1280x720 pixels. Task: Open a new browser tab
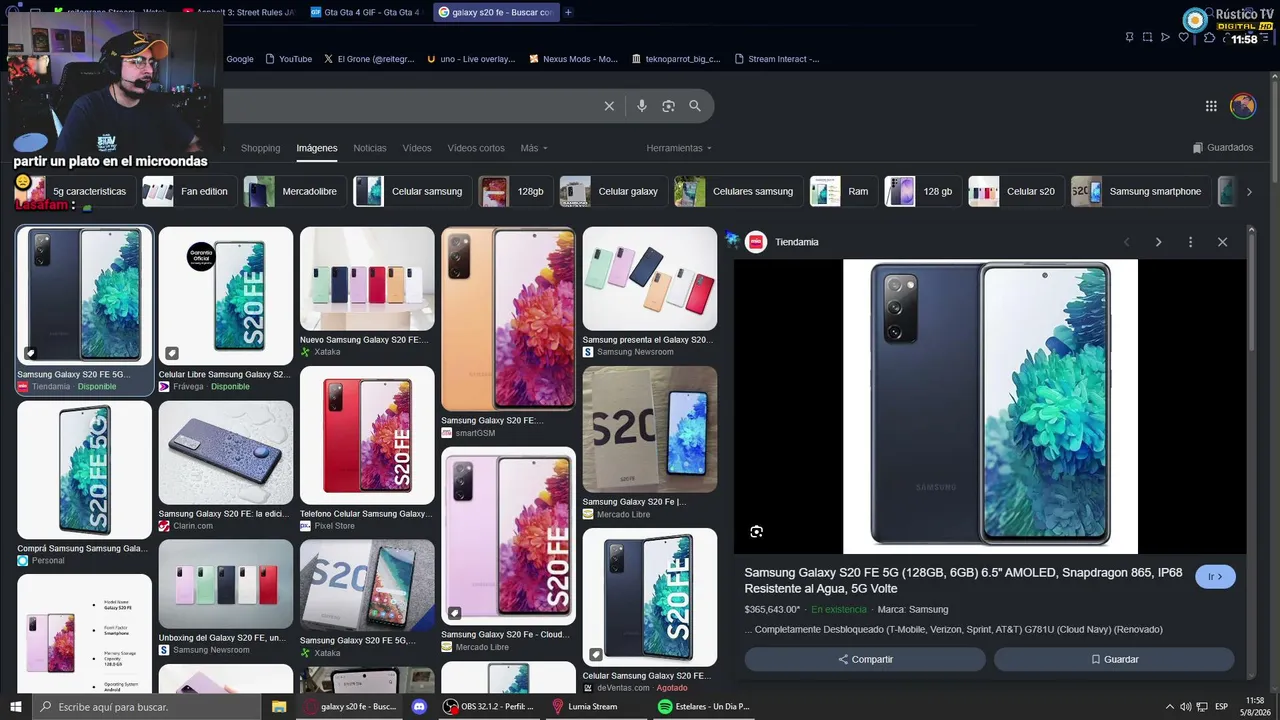pyautogui.click(x=568, y=12)
